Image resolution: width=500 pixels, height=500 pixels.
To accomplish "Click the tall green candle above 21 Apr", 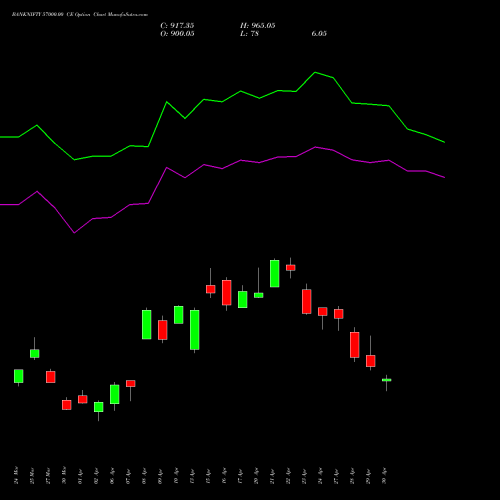I will [x=275, y=273].
